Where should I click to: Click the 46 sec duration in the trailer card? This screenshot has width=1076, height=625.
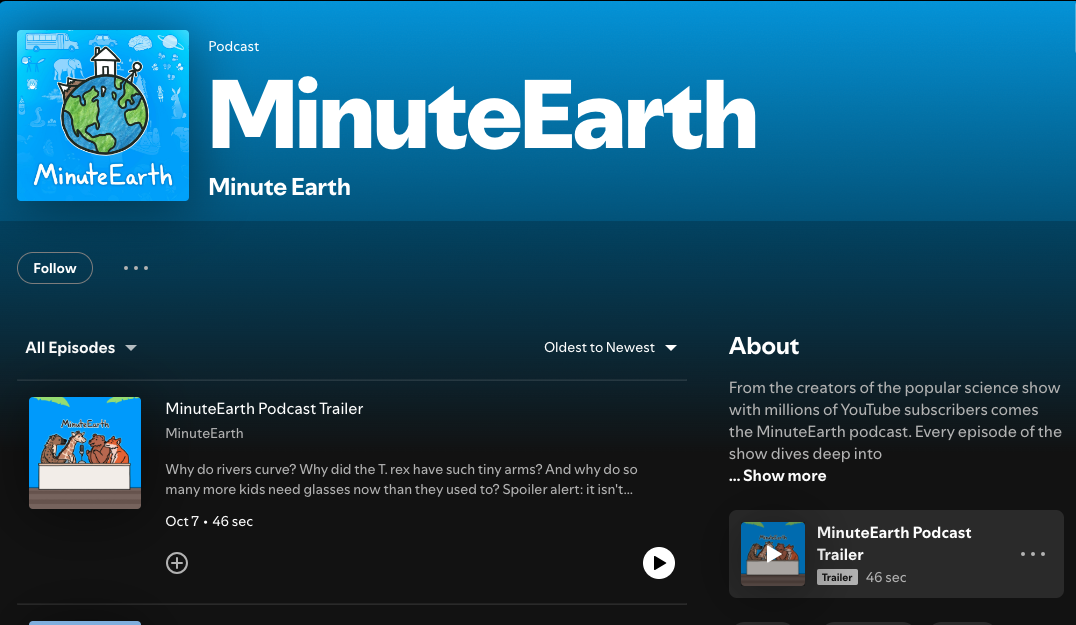point(886,578)
